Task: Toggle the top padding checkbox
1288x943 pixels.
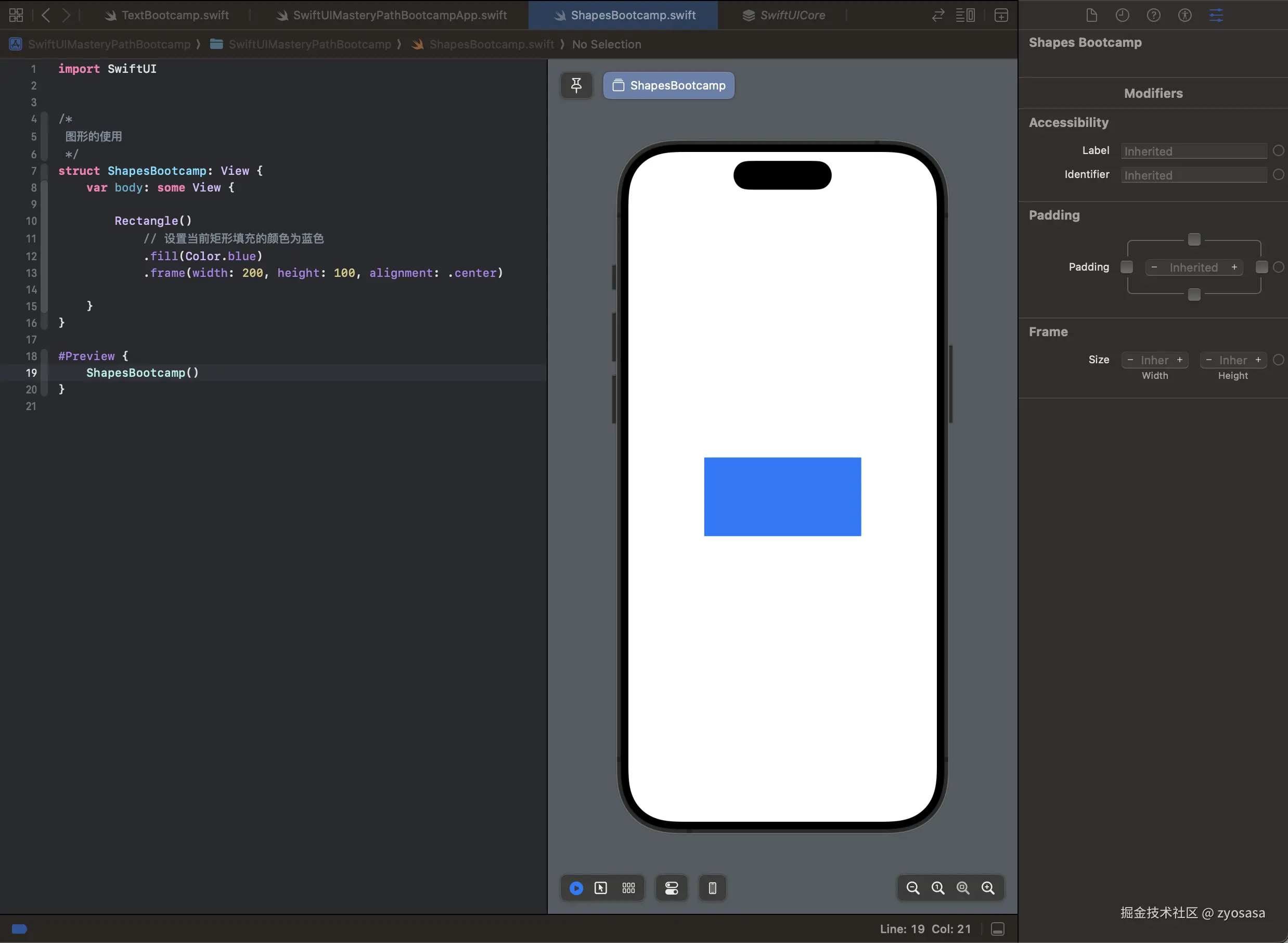Action: pyautogui.click(x=1194, y=239)
